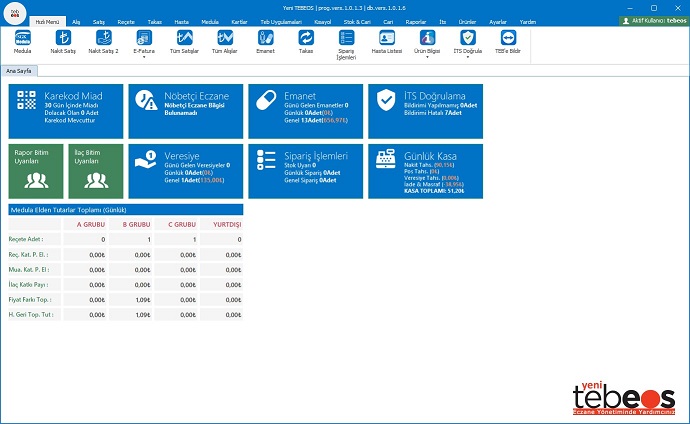Screen dimensions: 690x424
Task: Open the Medula toolbar icon
Action: pyautogui.click(x=22, y=40)
